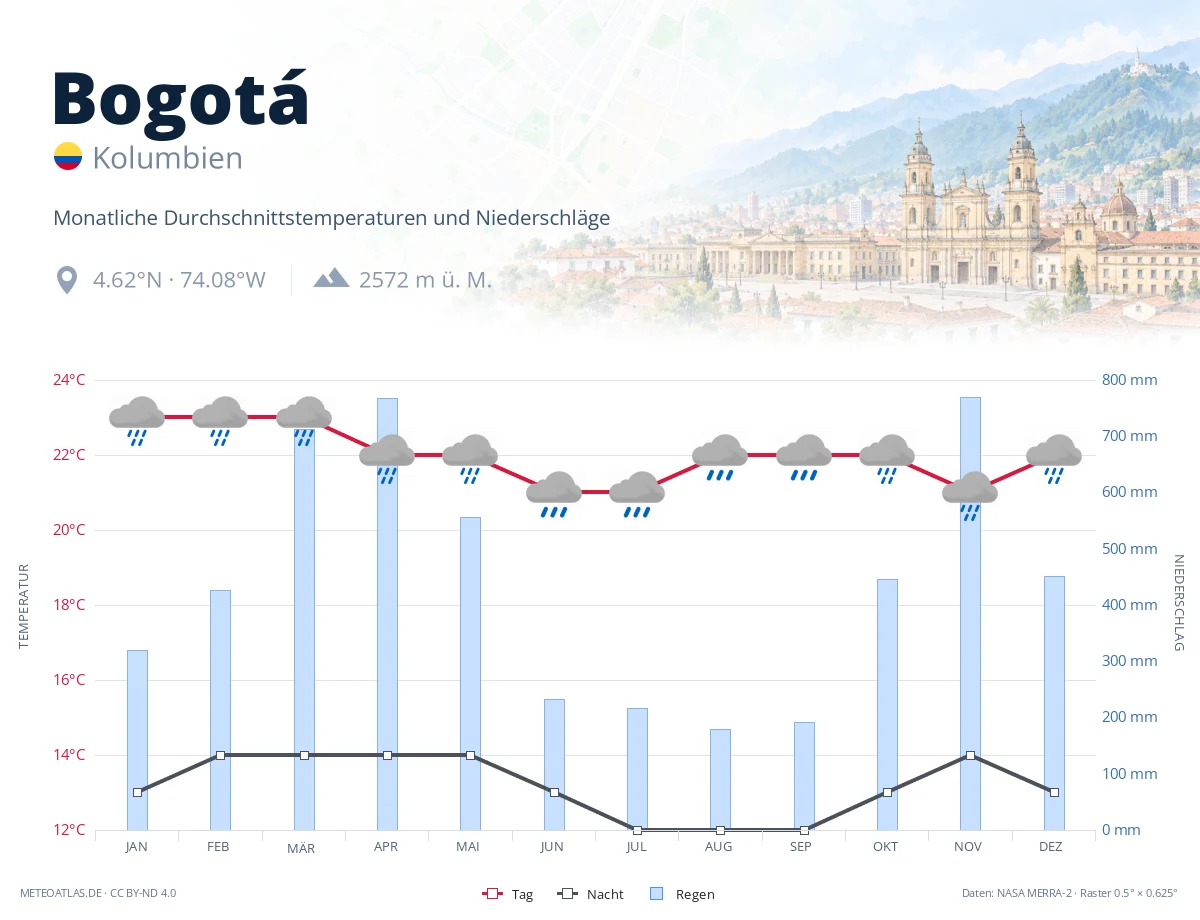Viewport: 1200px width, 920px height.
Task: Click the 12°C axis label
Action: (x=69, y=830)
